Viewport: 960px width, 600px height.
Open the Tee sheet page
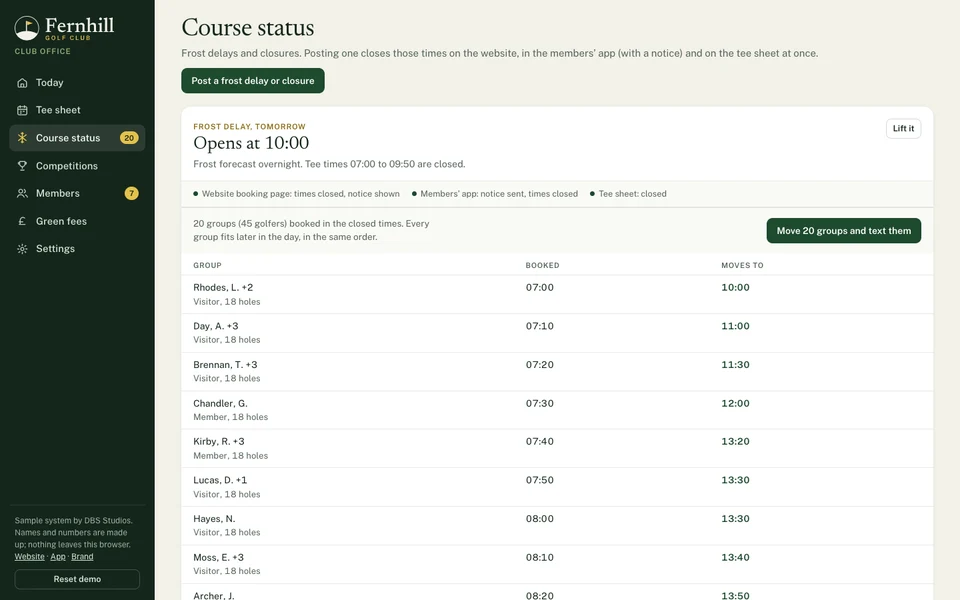click(x=77, y=110)
